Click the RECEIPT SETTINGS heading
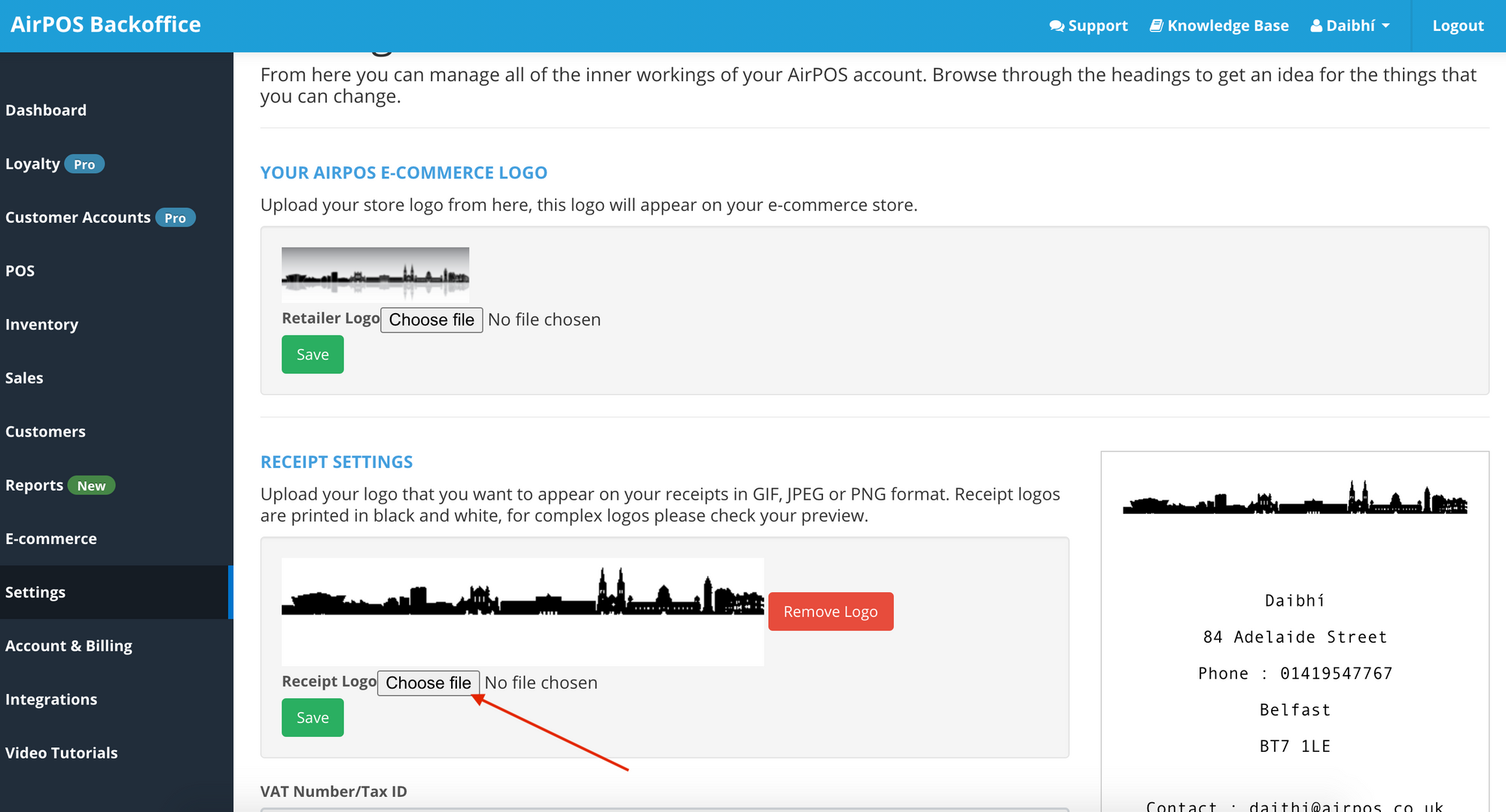The height and width of the screenshot is (812, 1506). click(x=337, y=462)
